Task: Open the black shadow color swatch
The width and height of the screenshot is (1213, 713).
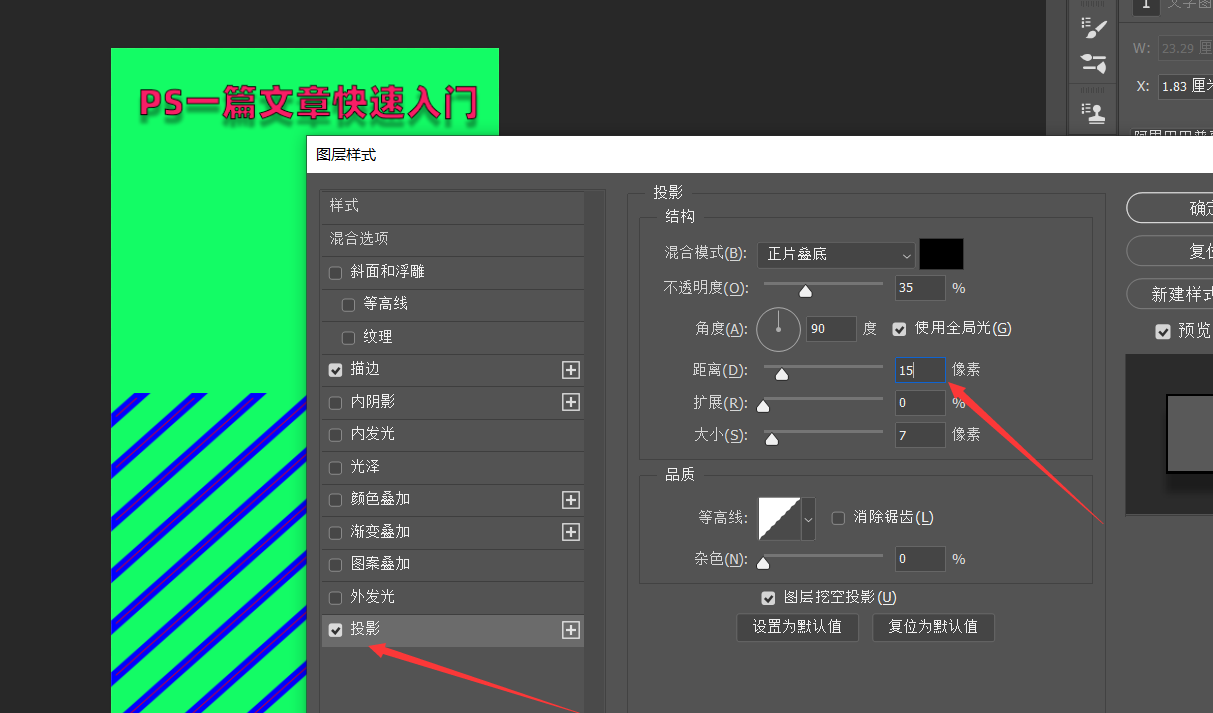Action: [941, 254]
